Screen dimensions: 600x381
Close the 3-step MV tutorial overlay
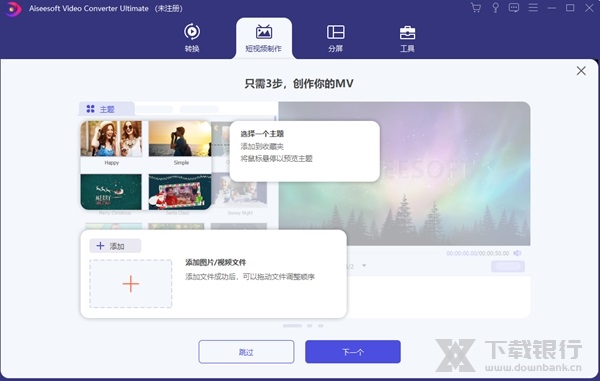pos(581,71)
